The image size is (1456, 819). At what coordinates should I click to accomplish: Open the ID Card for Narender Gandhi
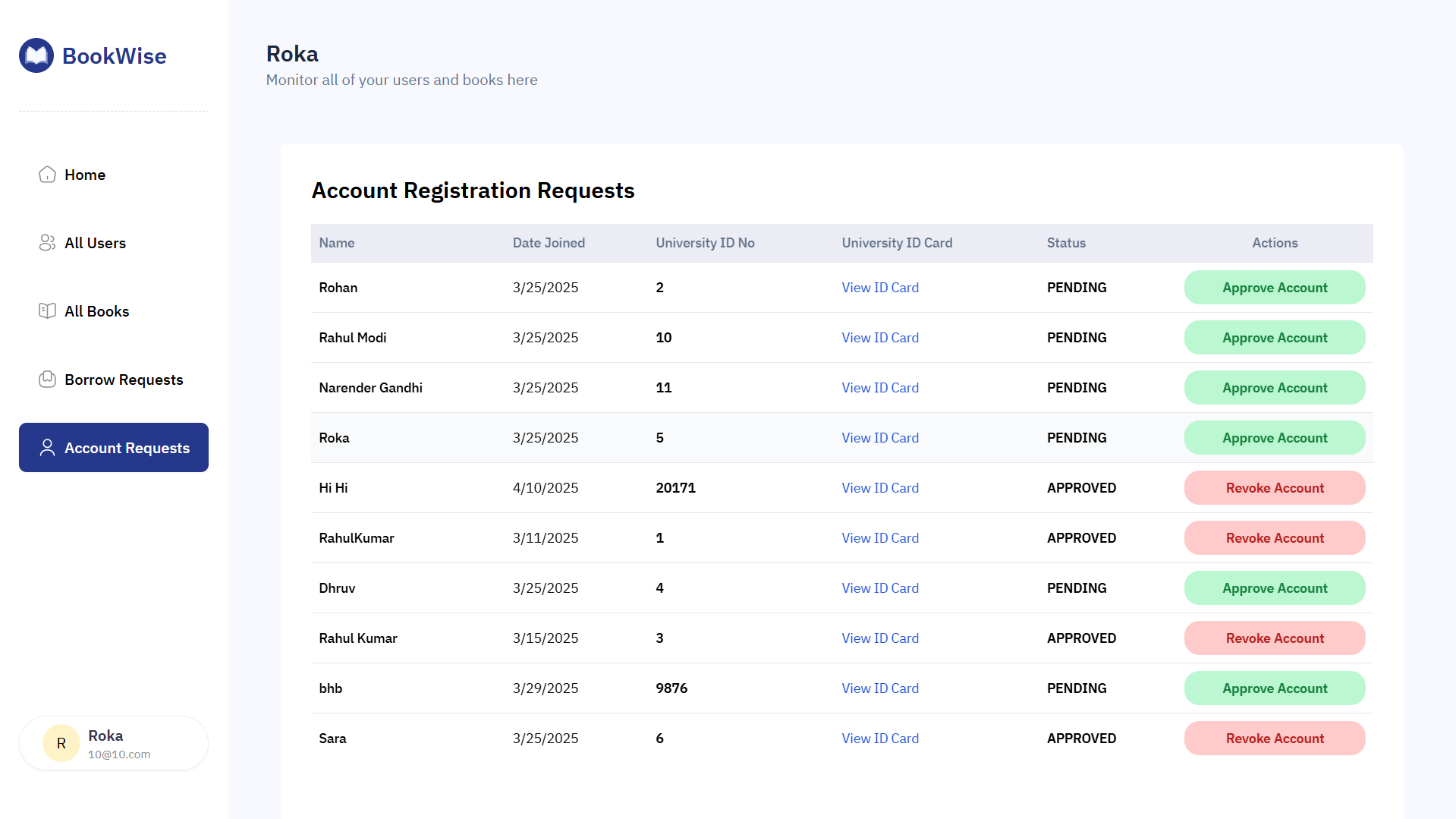coord(879,387)
